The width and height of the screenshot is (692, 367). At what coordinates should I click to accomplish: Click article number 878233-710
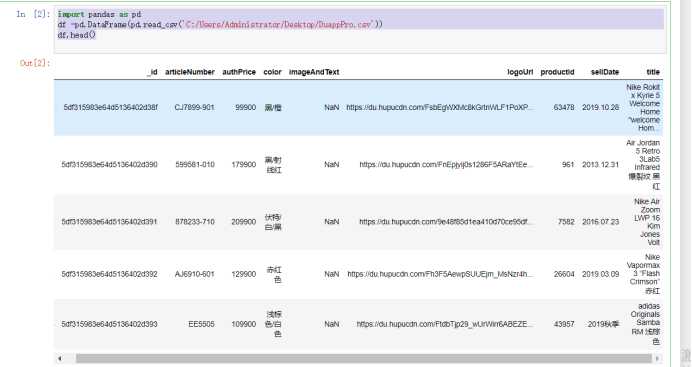click(195, 222)
